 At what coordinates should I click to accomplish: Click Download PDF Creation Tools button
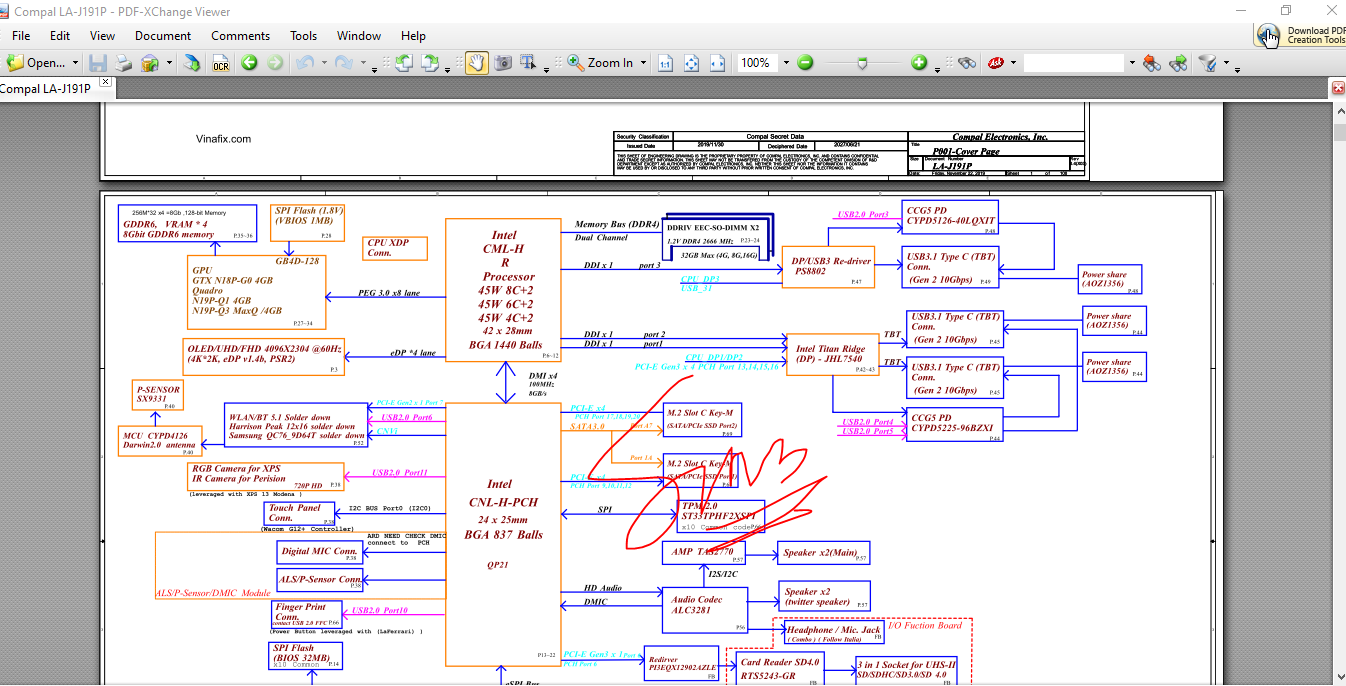pyautogui.click(x=1301, y=36)
